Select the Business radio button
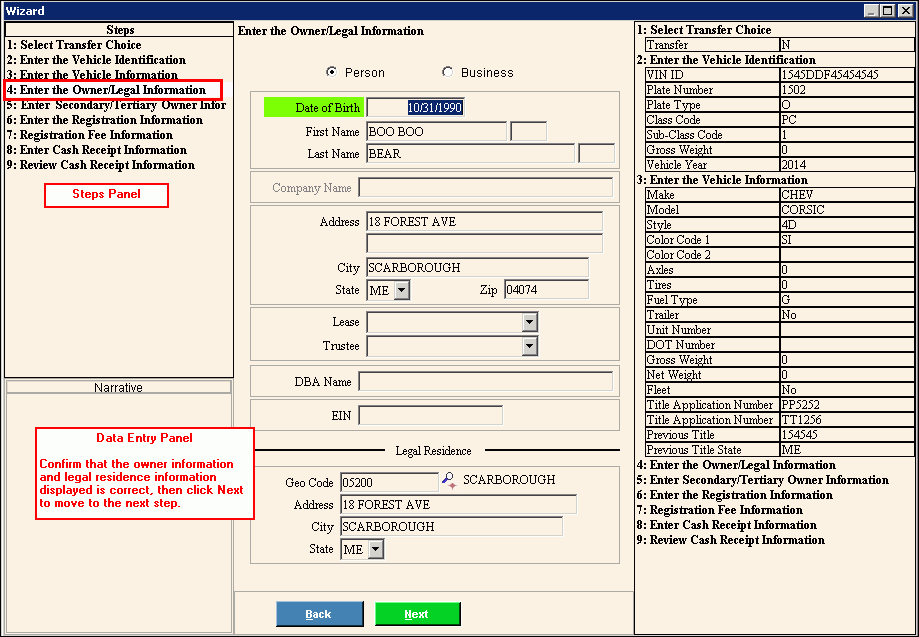Image resolution: width=919 pixels, height=637 pixels. [x=447, y=72]
